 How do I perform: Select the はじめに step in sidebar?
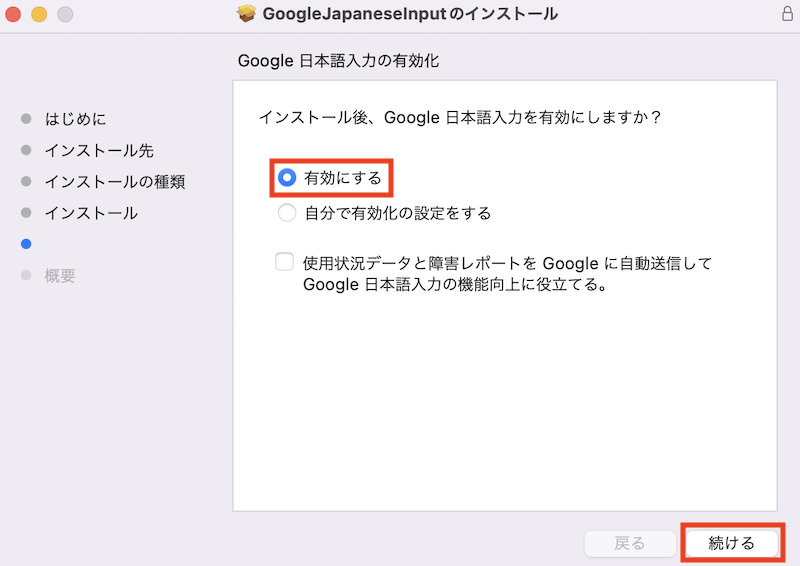click(x=76, y=119)
